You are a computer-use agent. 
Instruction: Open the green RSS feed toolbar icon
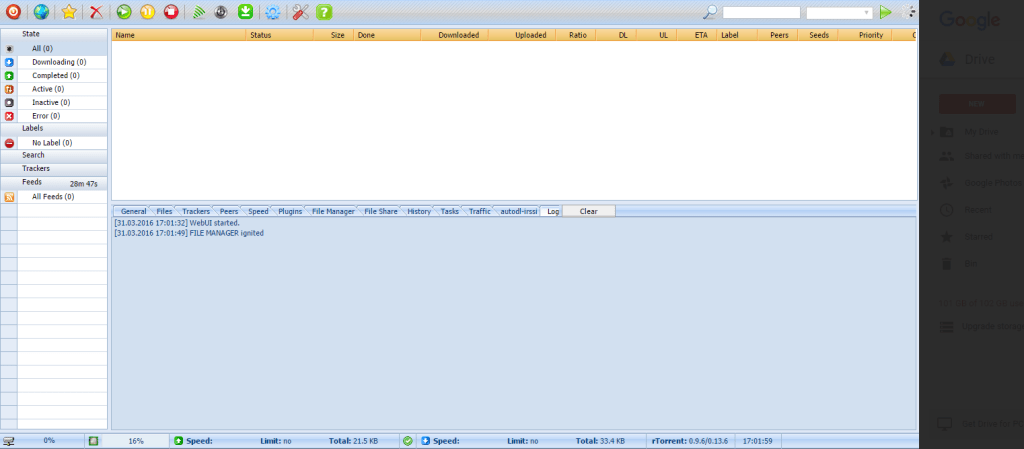(199, 13)
